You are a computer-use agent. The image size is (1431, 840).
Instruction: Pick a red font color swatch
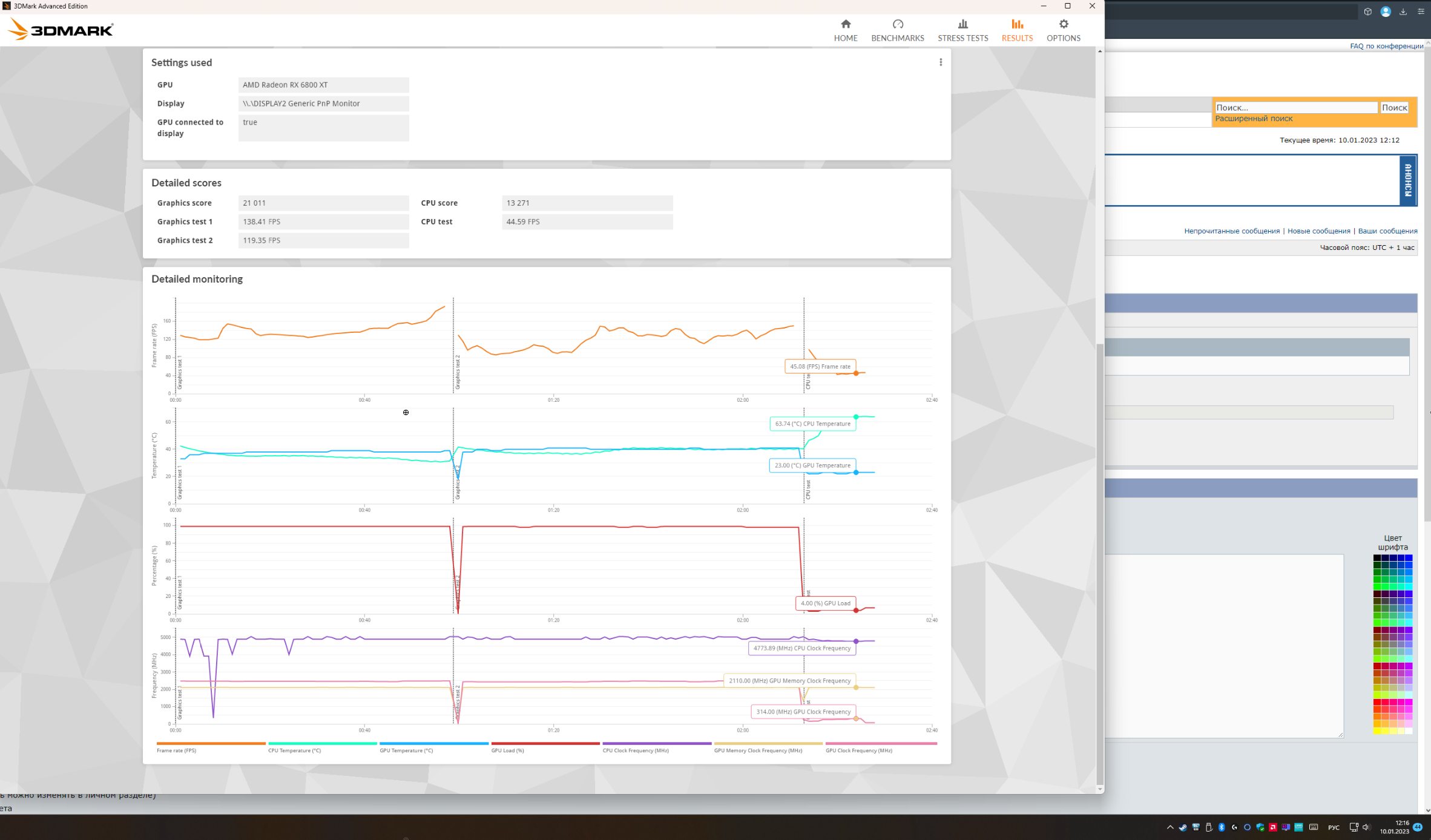click(1377, 702)
